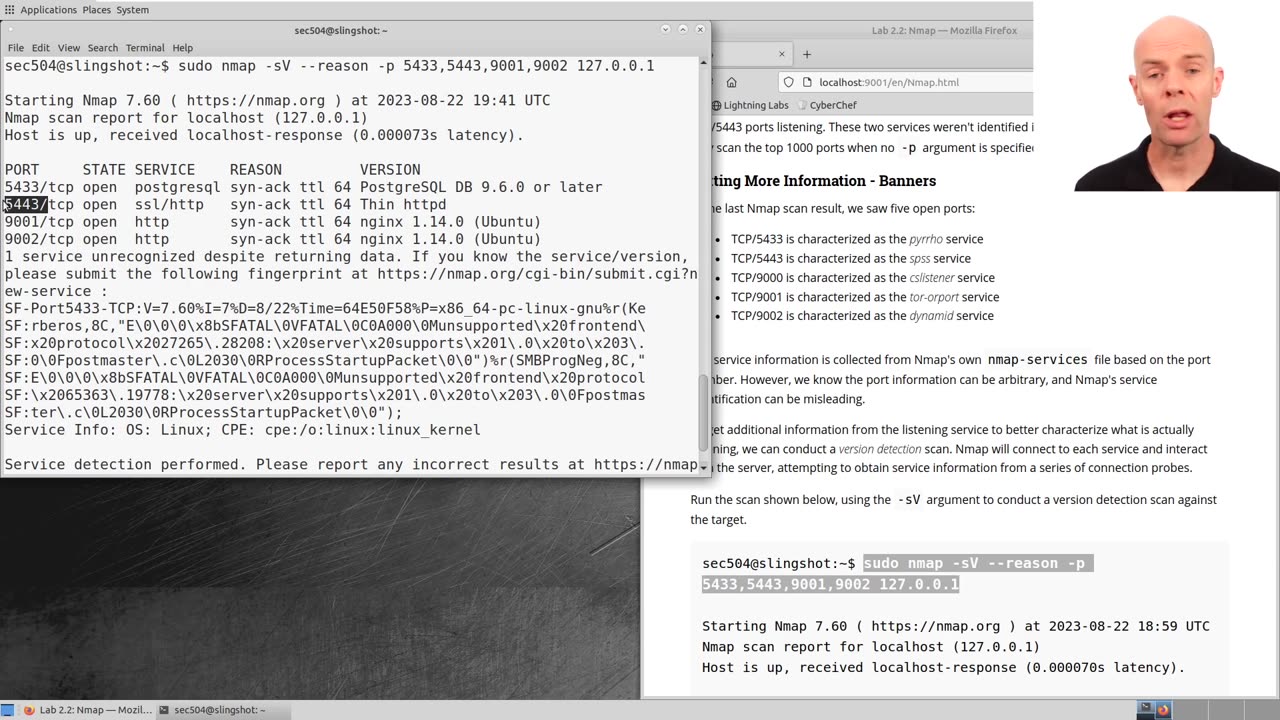The image size is (1280, 720).
Task: Click 'Starting Nmap 7.60' line in Firefox code block
Action: (956, 626)
